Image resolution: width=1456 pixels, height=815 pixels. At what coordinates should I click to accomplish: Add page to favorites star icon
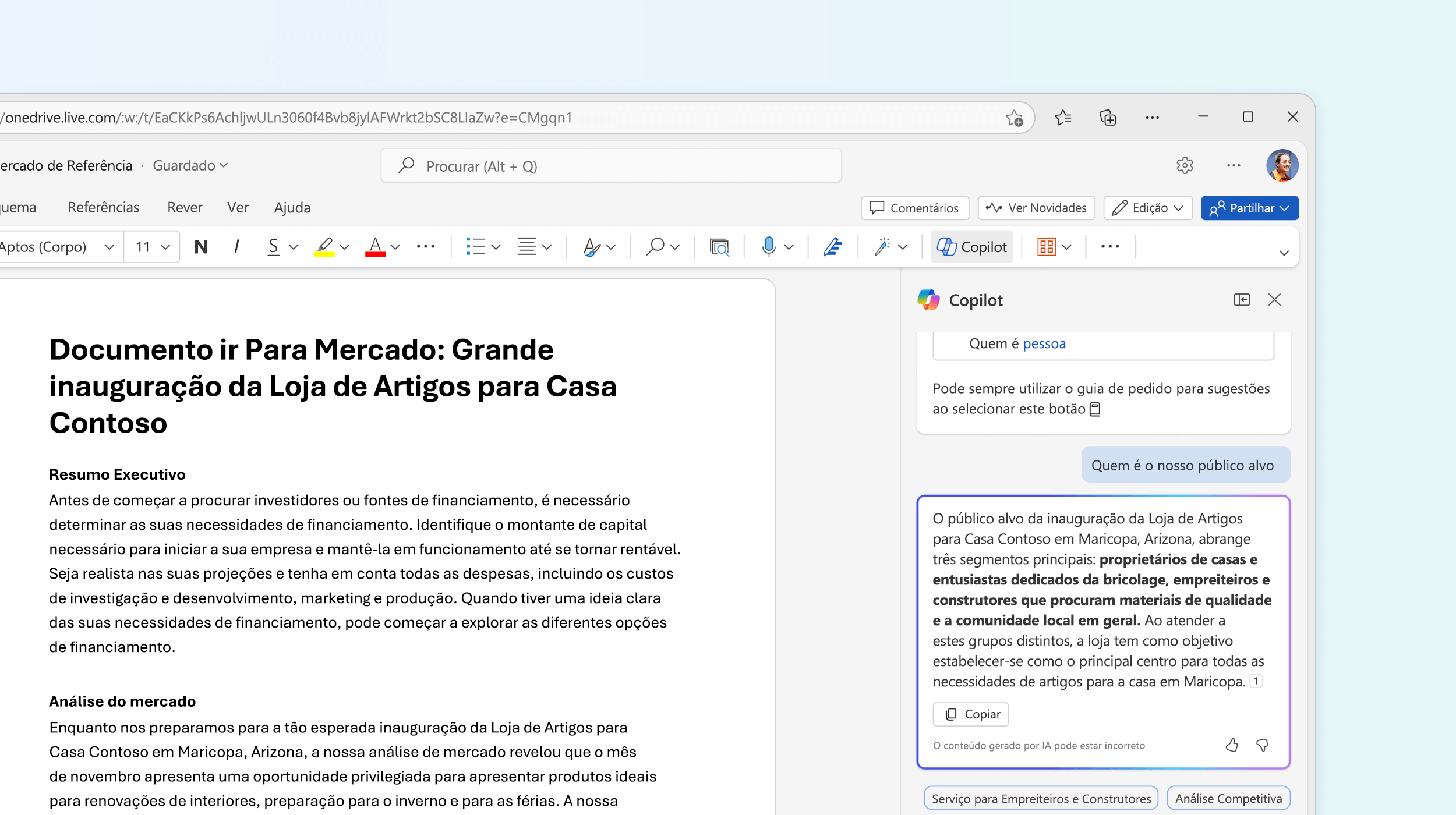[1015, 118]
